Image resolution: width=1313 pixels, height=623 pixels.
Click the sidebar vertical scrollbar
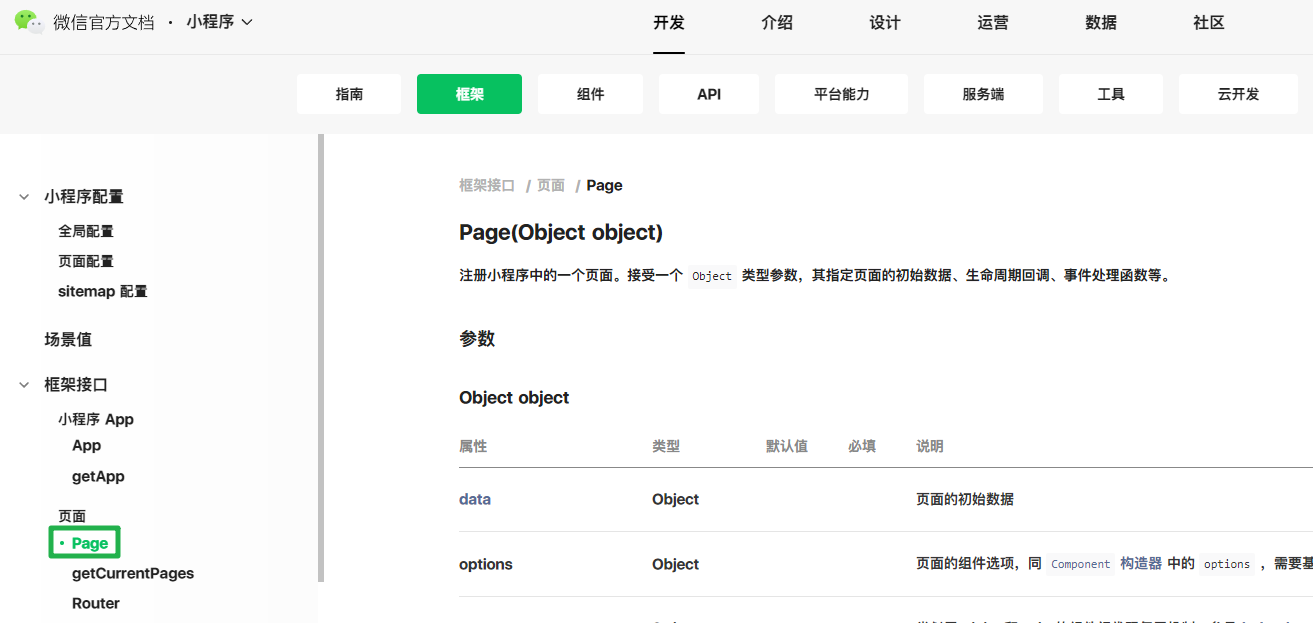click(x=321, y=358)
